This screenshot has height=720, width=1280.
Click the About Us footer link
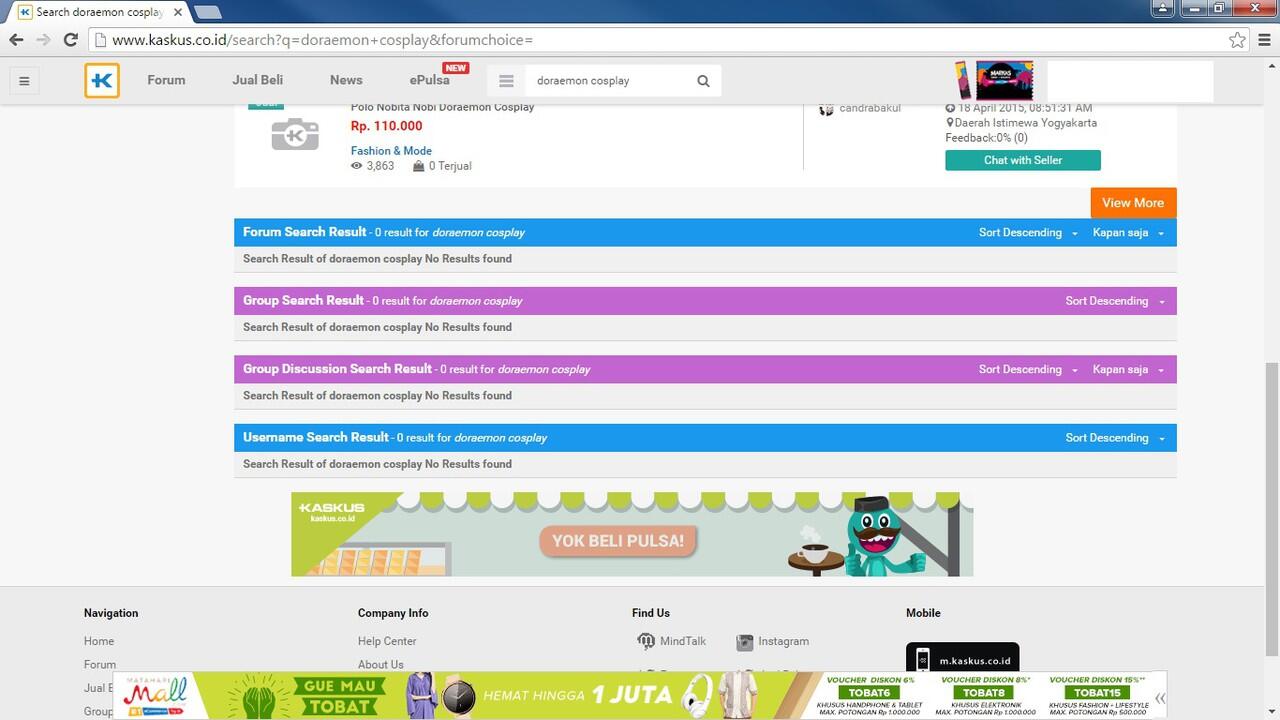(381, 664)
